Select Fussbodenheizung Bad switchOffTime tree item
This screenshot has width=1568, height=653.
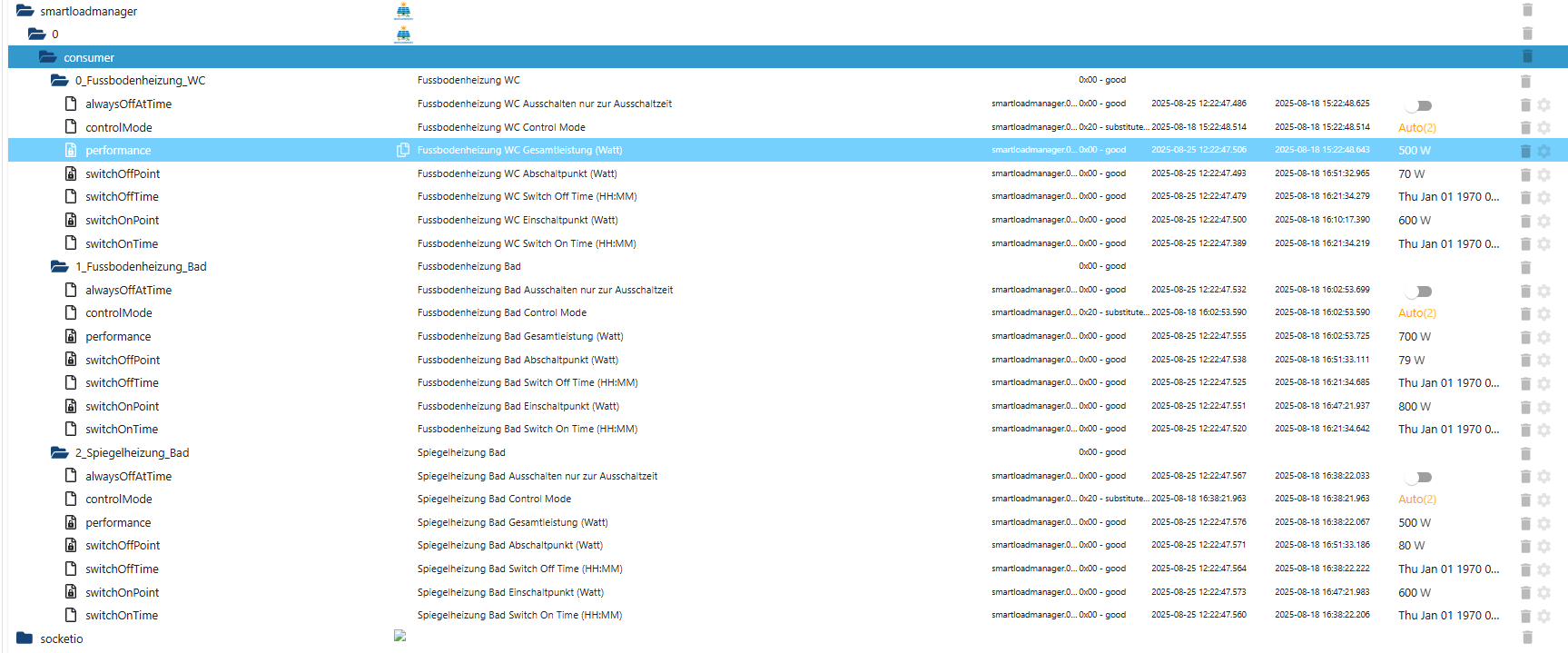point(122,383)
